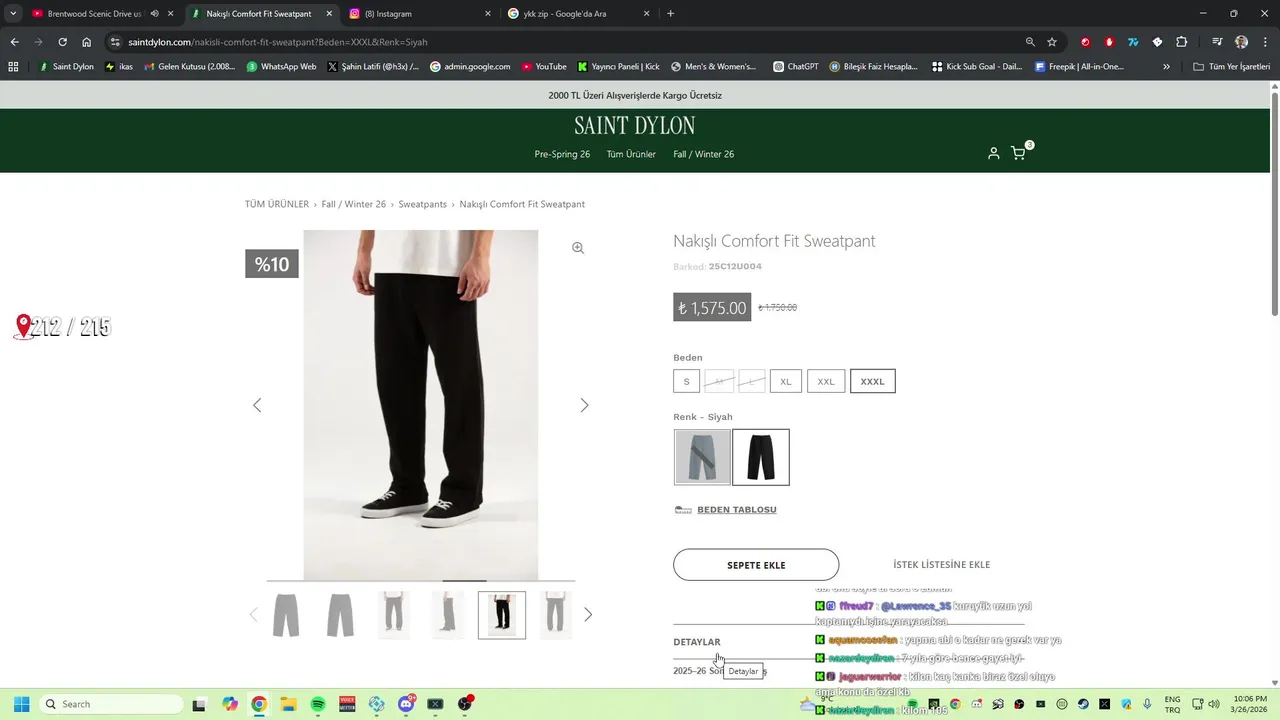Click Chrome icon in taskbar
1280x720 pixels.
(259, 704)
